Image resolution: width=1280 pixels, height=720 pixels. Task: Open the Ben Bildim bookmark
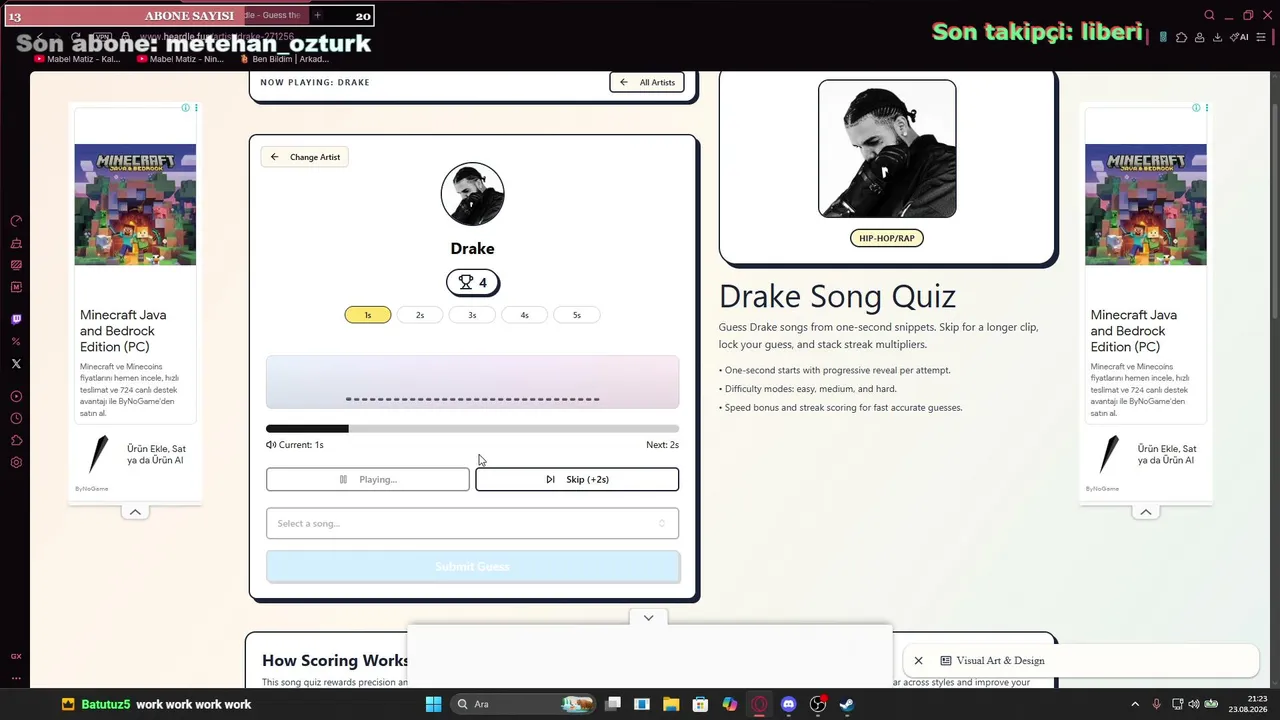click(x=285, y=59)
